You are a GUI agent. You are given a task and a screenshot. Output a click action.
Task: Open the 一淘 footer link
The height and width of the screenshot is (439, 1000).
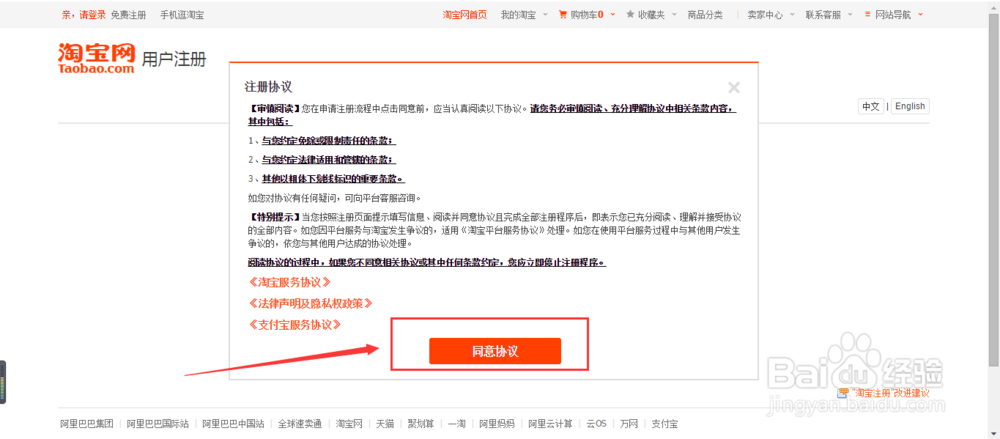457,424
